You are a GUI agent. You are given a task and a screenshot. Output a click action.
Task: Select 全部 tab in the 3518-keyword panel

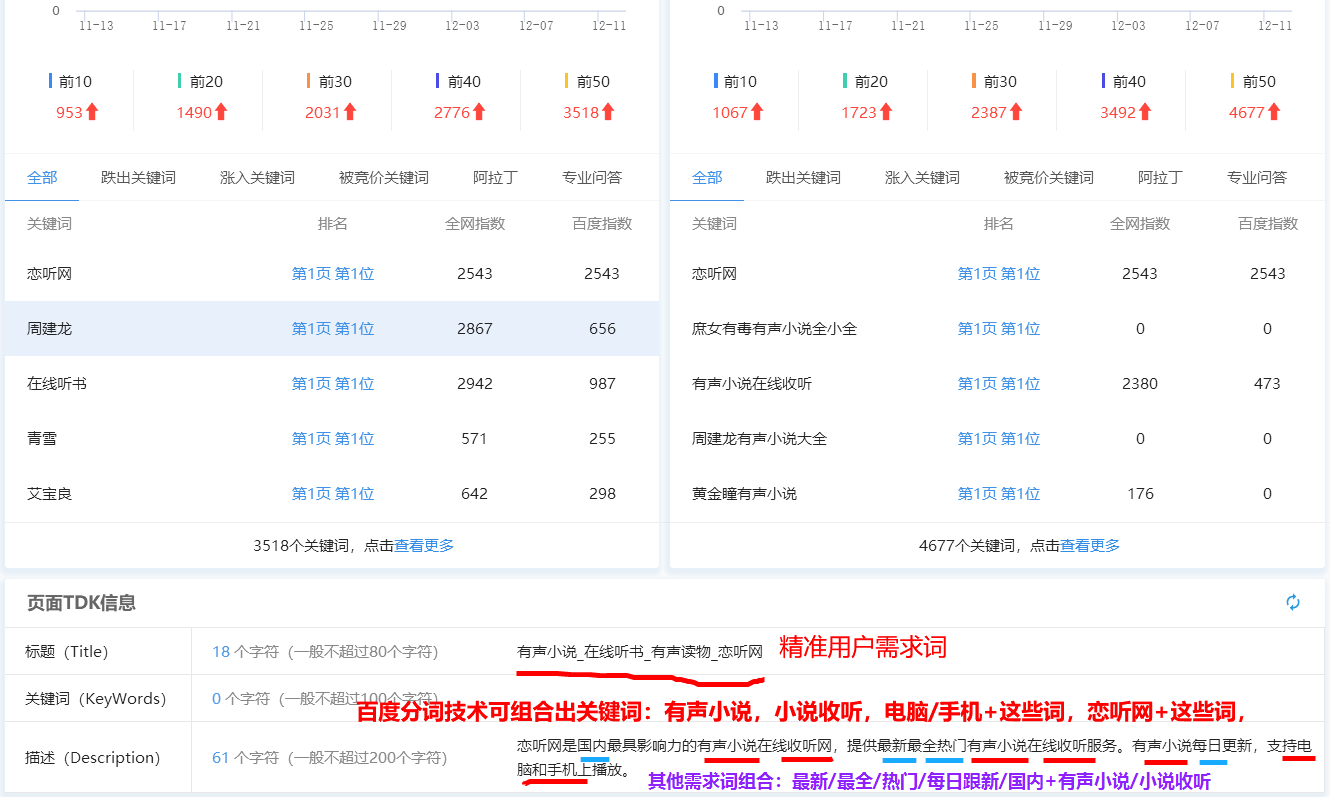click(42, 178)
